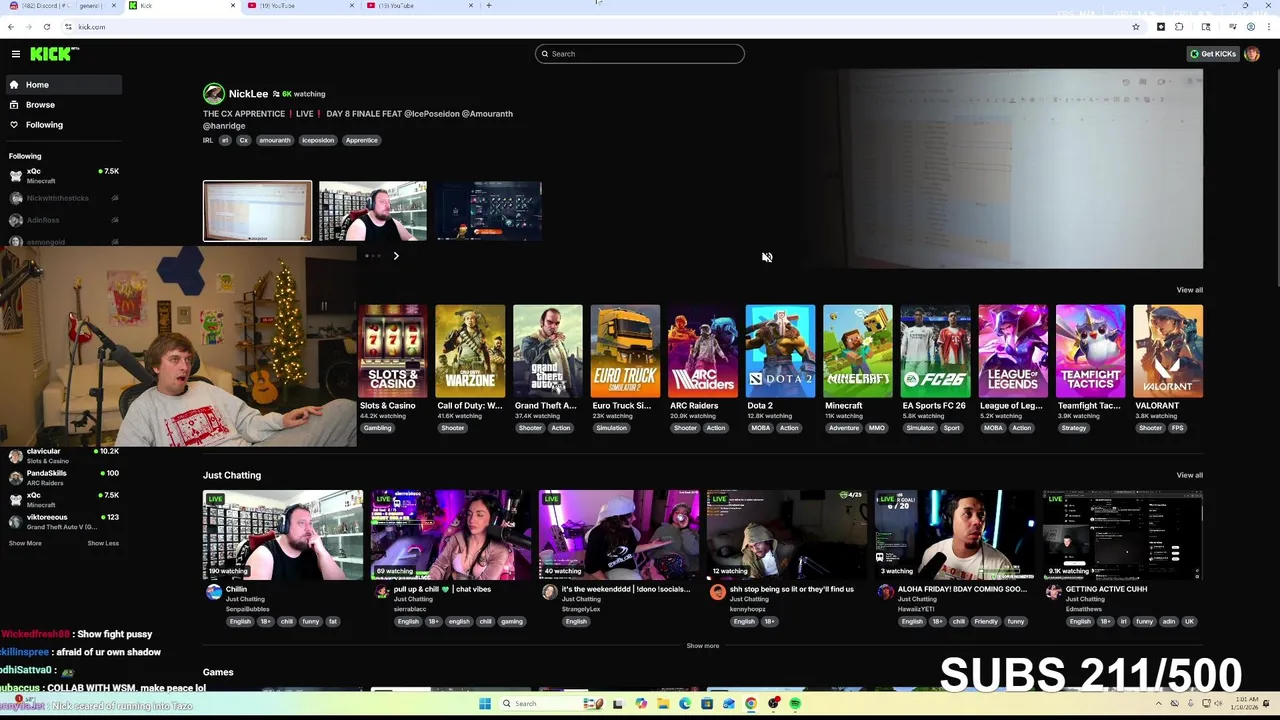Open a new browser tab
This screenshot has height=720, width=1280.
(x=488, y=6)
